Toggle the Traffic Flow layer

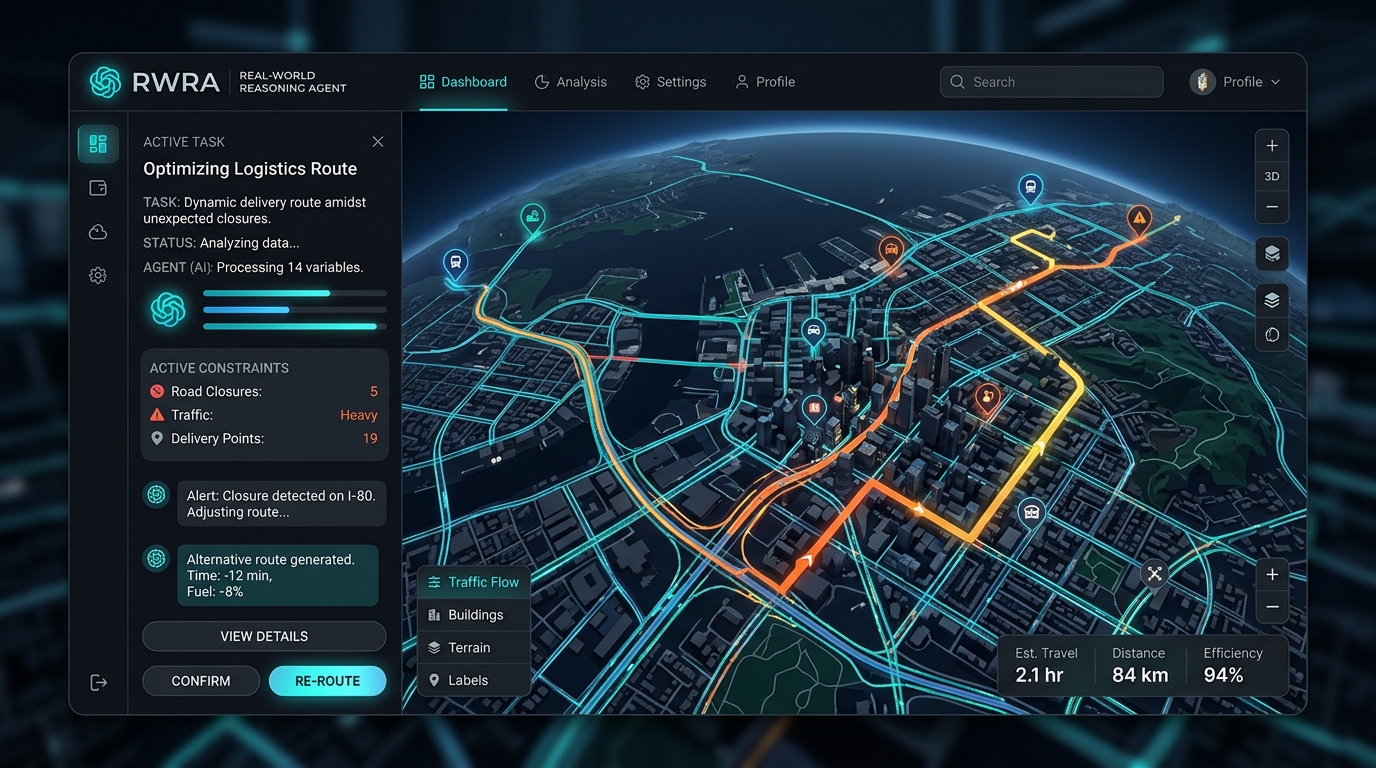[474, 582]
